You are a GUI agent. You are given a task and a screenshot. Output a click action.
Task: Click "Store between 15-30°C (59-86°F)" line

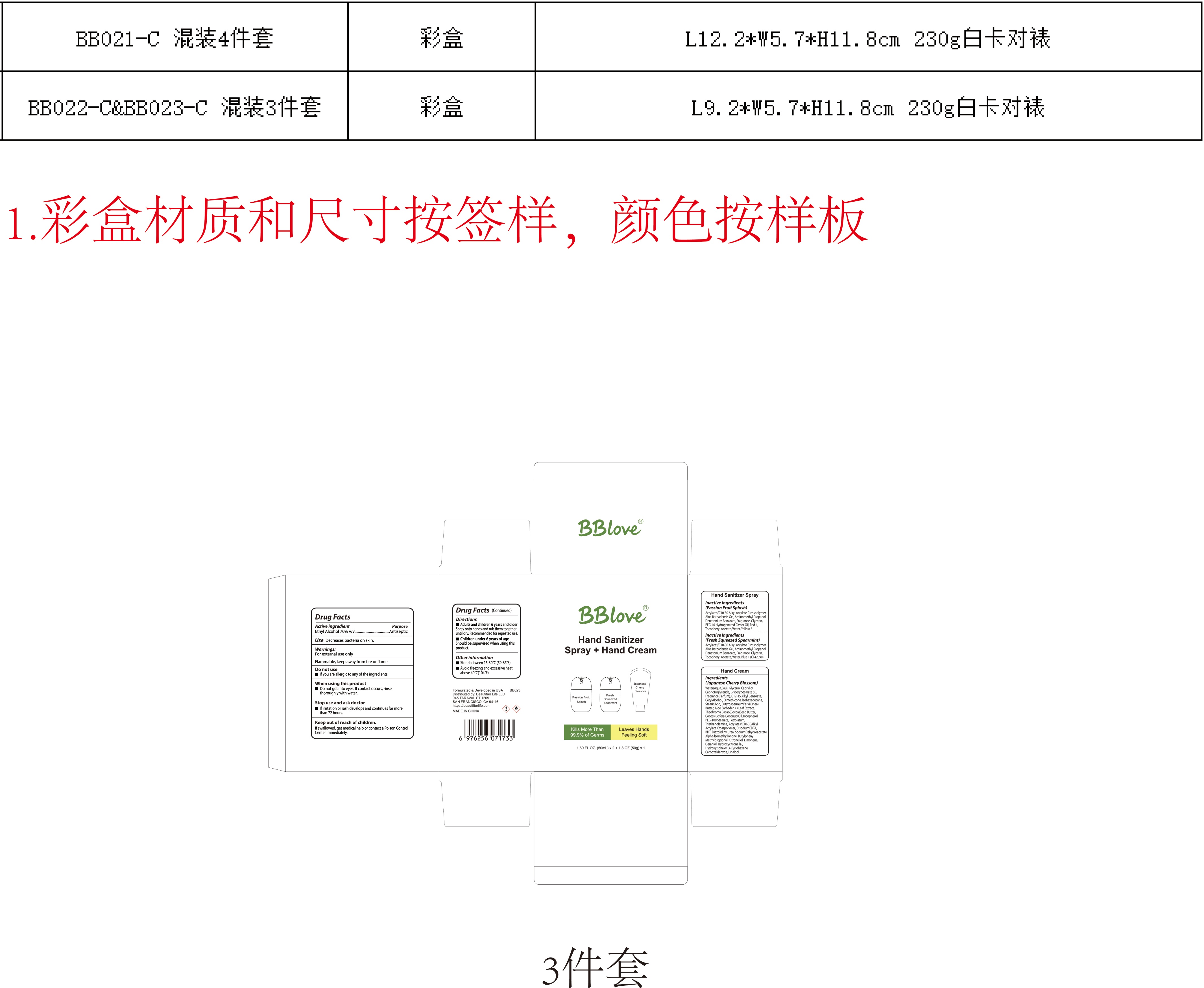point(485,663)
